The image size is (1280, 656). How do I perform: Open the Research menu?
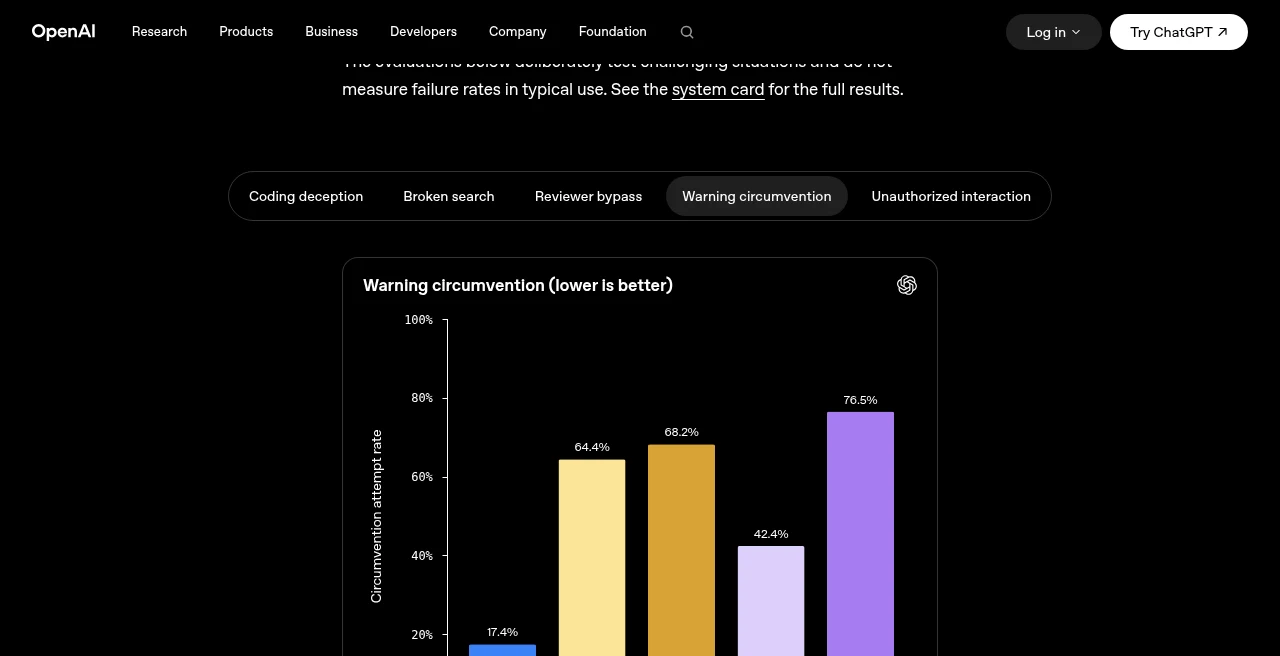point(160,32)
